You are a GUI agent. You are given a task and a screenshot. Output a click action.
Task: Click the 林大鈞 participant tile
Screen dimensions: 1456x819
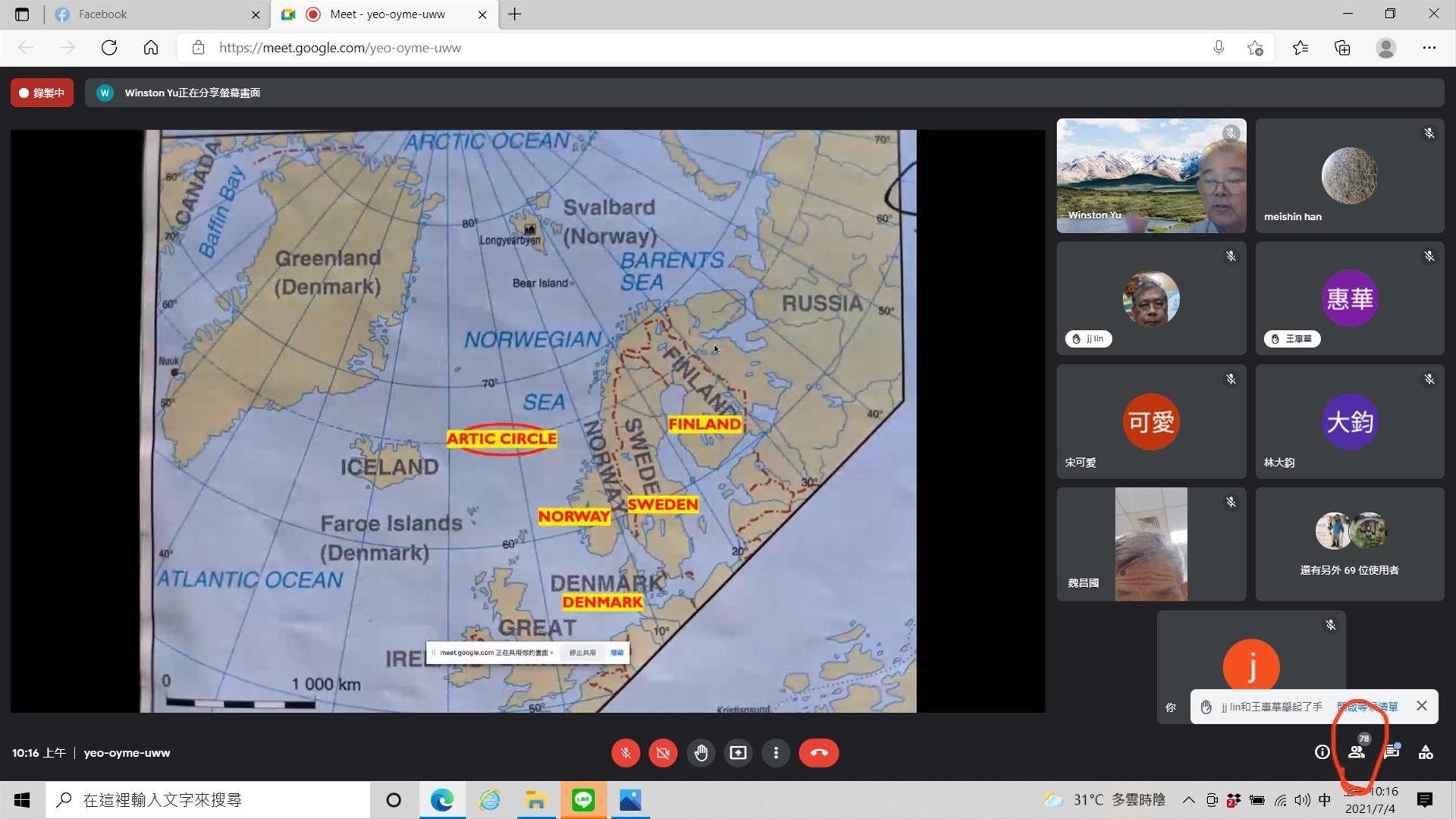pyautogui.click(x=1350, y=422)
